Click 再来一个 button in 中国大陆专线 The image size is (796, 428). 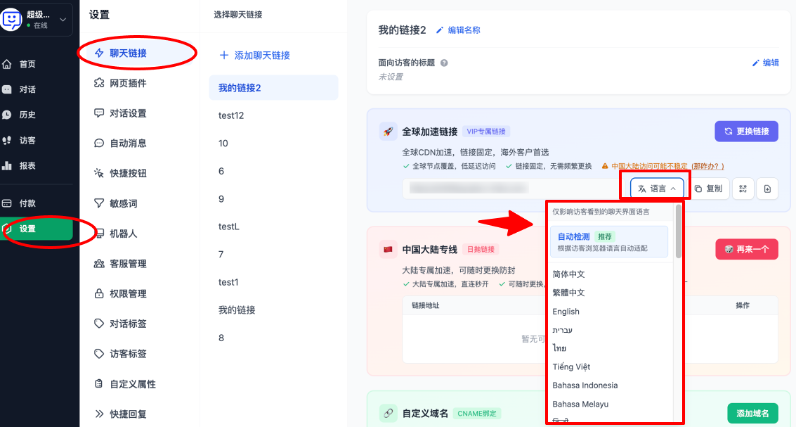pyautogui.click(x=747, y=249)
